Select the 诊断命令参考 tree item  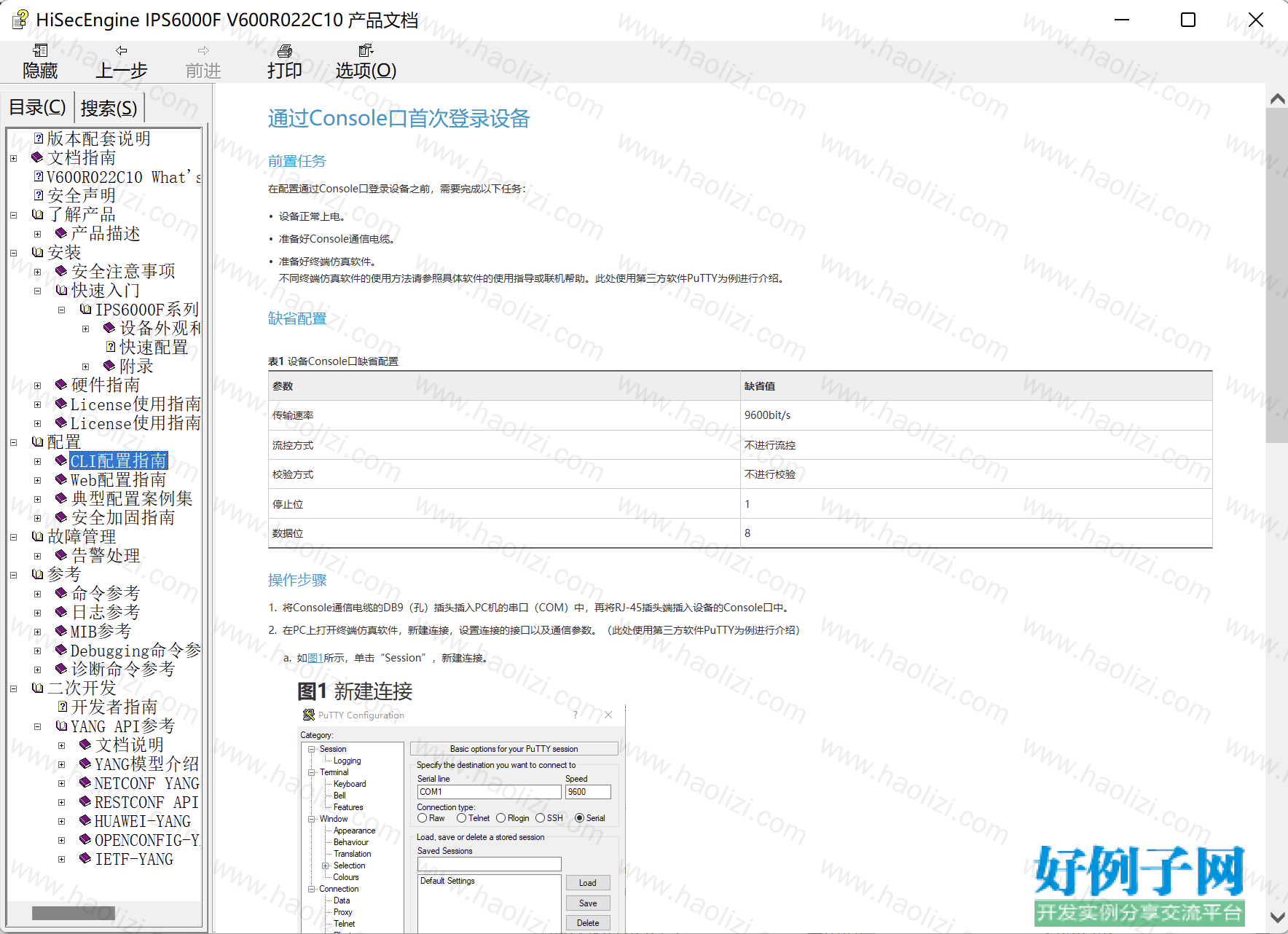[123, 669]
